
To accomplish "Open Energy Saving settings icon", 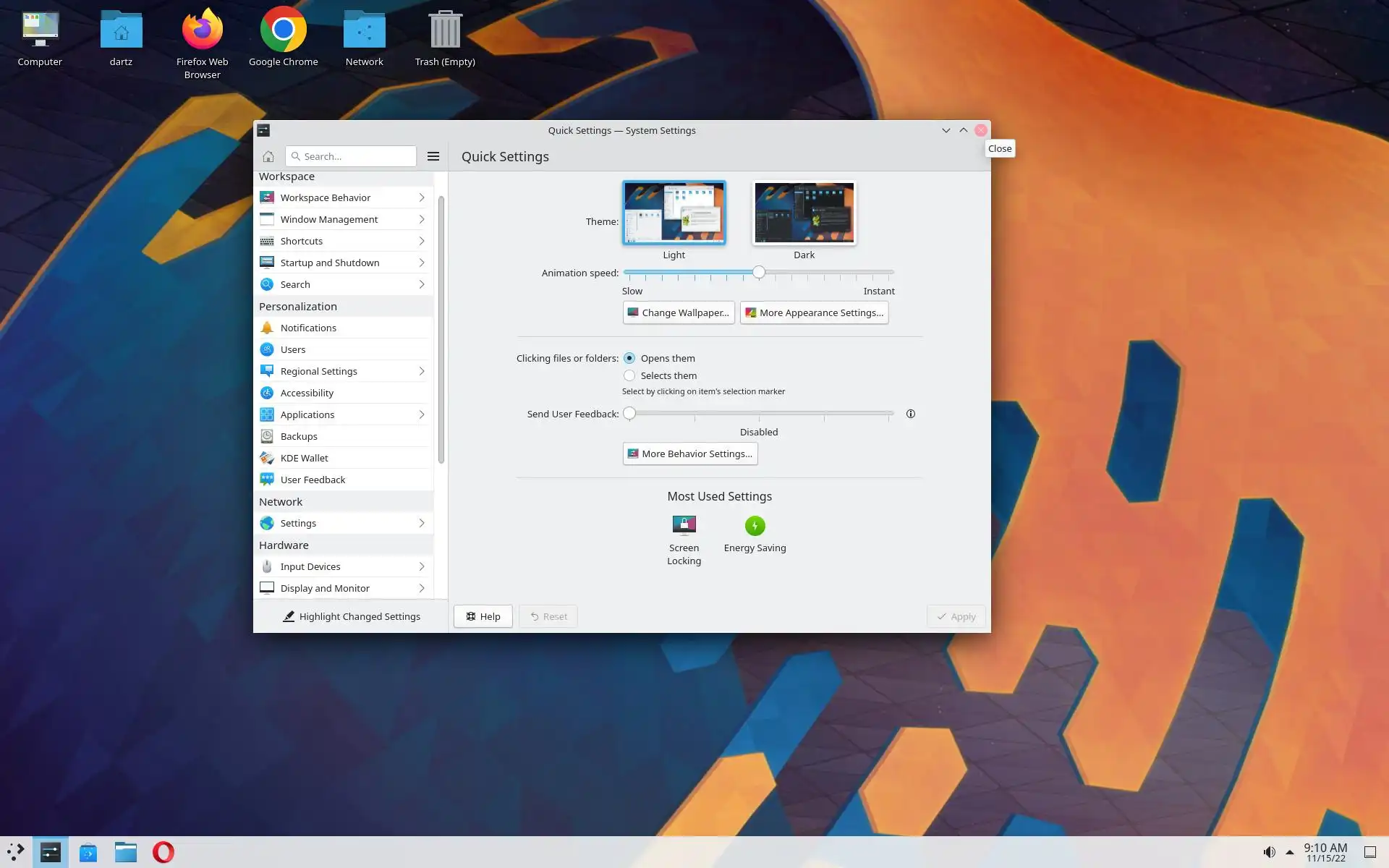I will click(755, 526).
